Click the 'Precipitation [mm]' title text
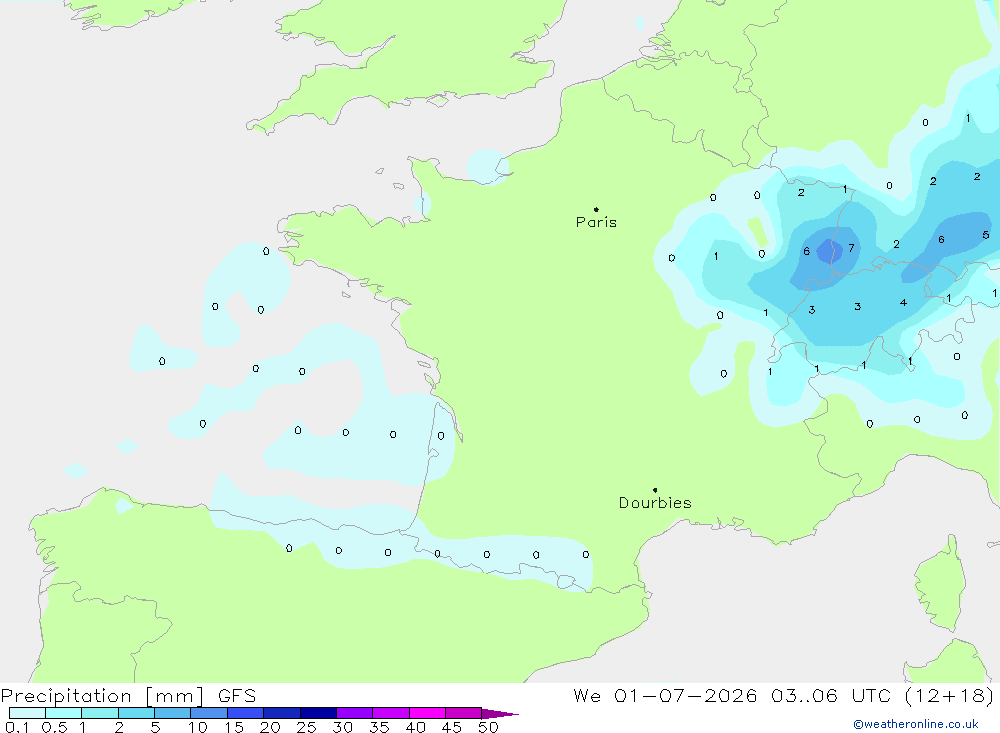 (x=102, y=696)
